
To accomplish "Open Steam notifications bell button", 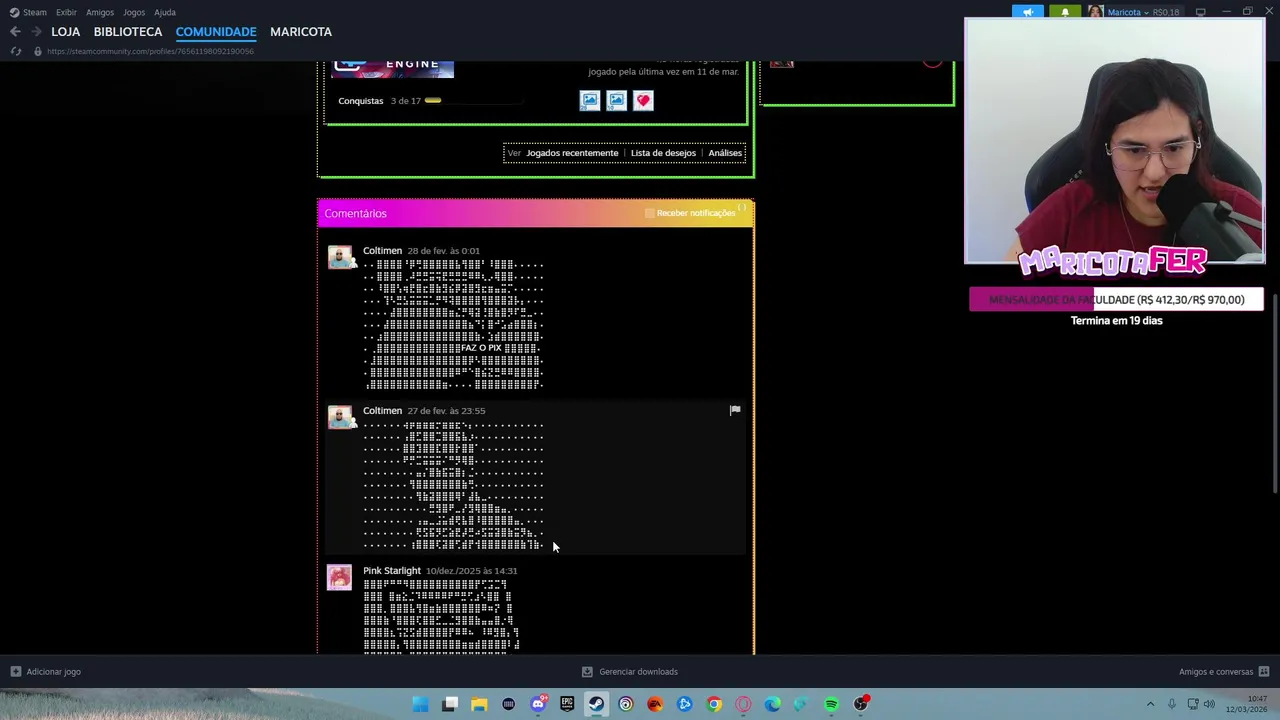I will (x=1064, y=12).
